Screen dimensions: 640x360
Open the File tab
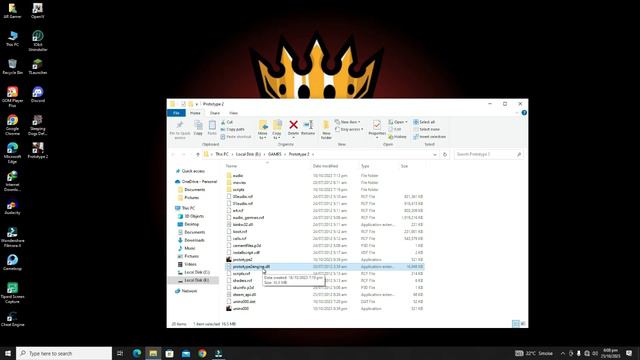[176, 113]
